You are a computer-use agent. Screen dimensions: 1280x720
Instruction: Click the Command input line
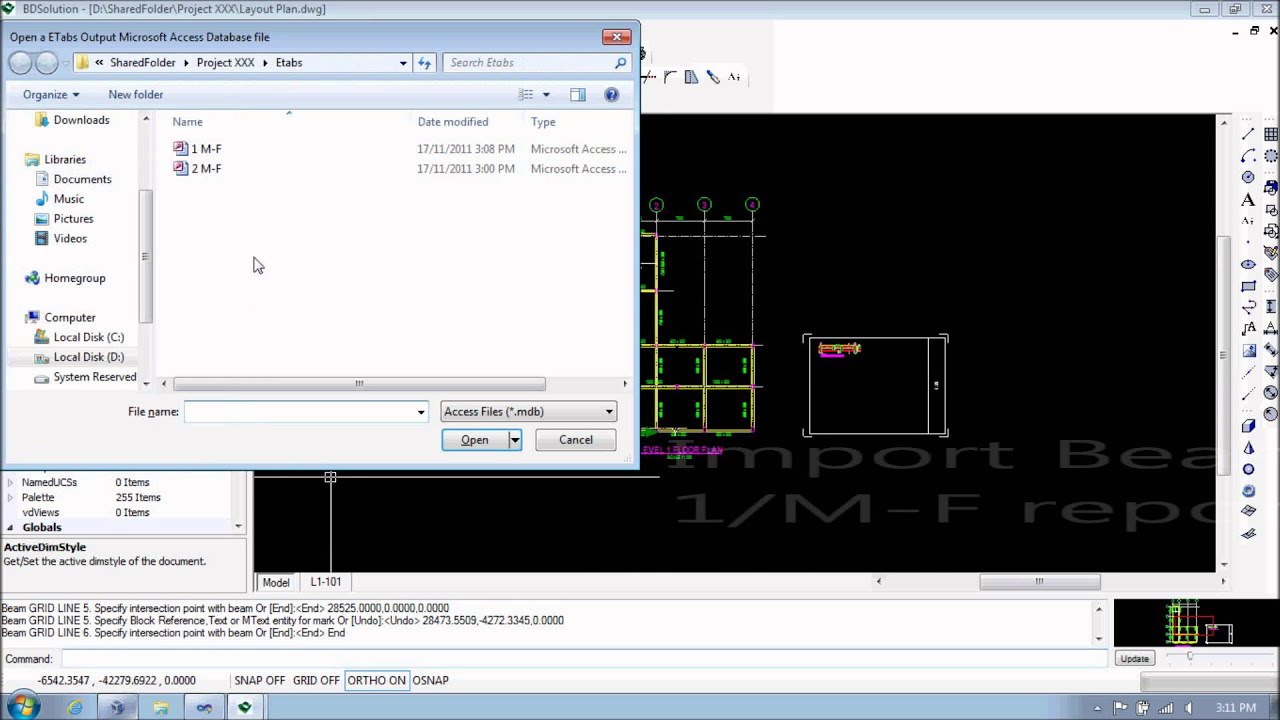coord(585,659)
